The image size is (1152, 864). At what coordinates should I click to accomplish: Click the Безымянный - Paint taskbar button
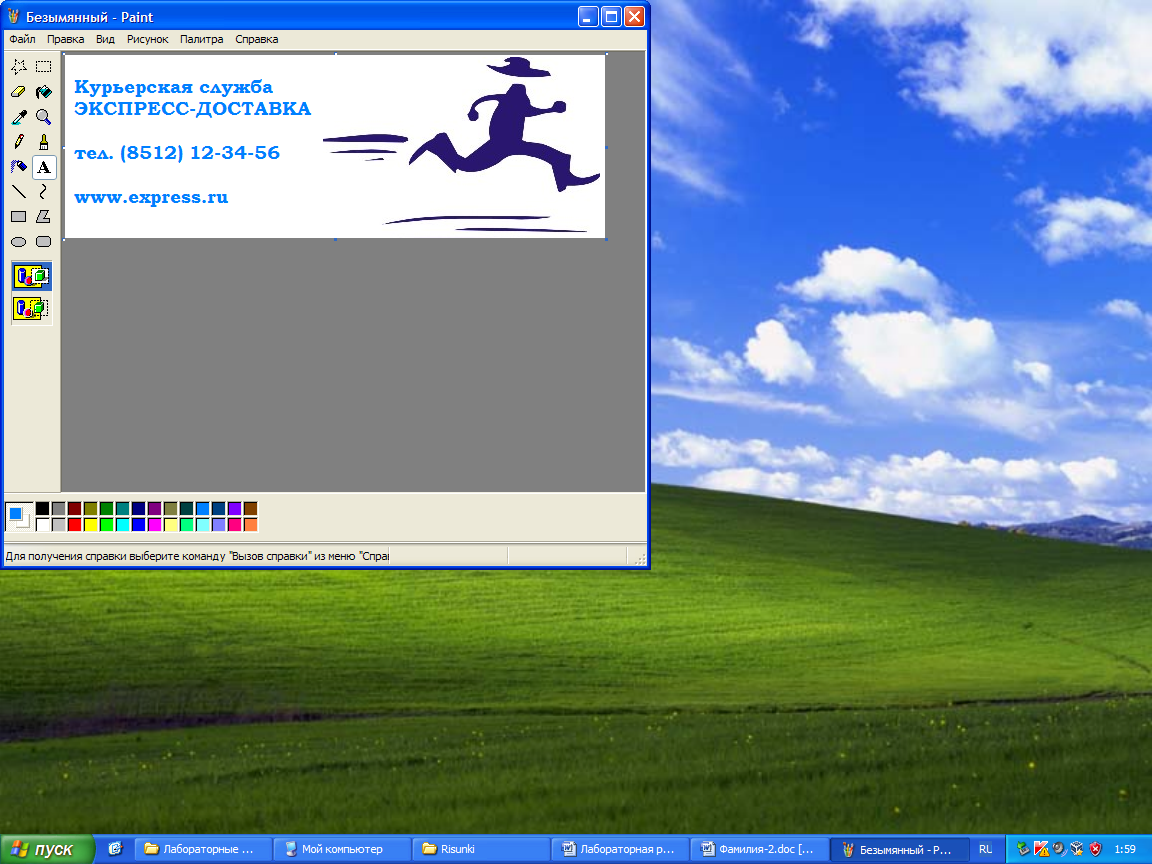[898, 849]
